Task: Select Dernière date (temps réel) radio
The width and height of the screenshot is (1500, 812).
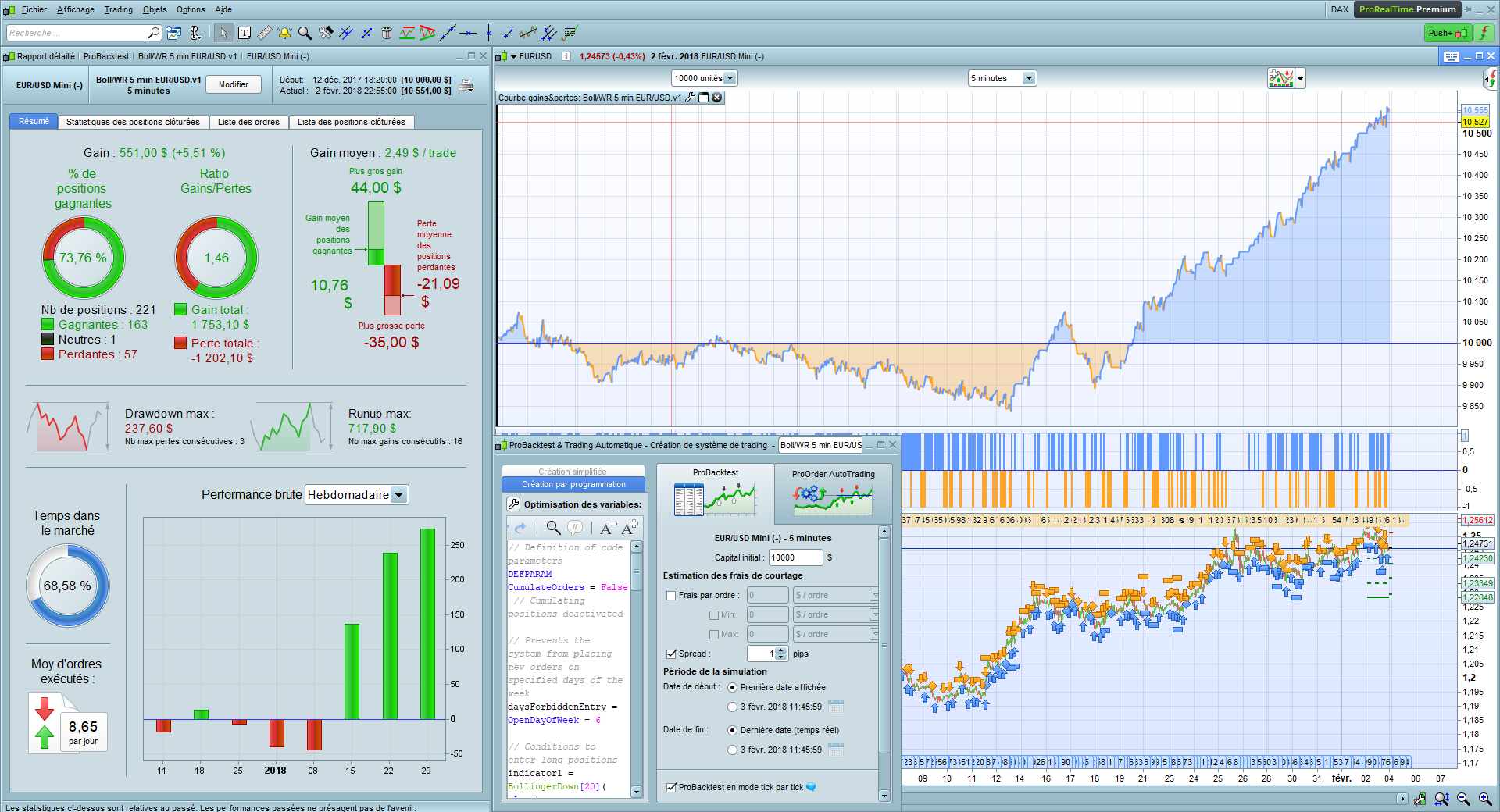Action: pyautogui.click(x=732, y=731)
